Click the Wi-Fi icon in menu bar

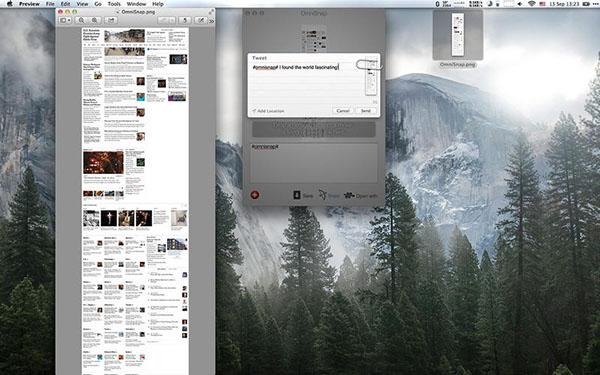coord(532,4)
